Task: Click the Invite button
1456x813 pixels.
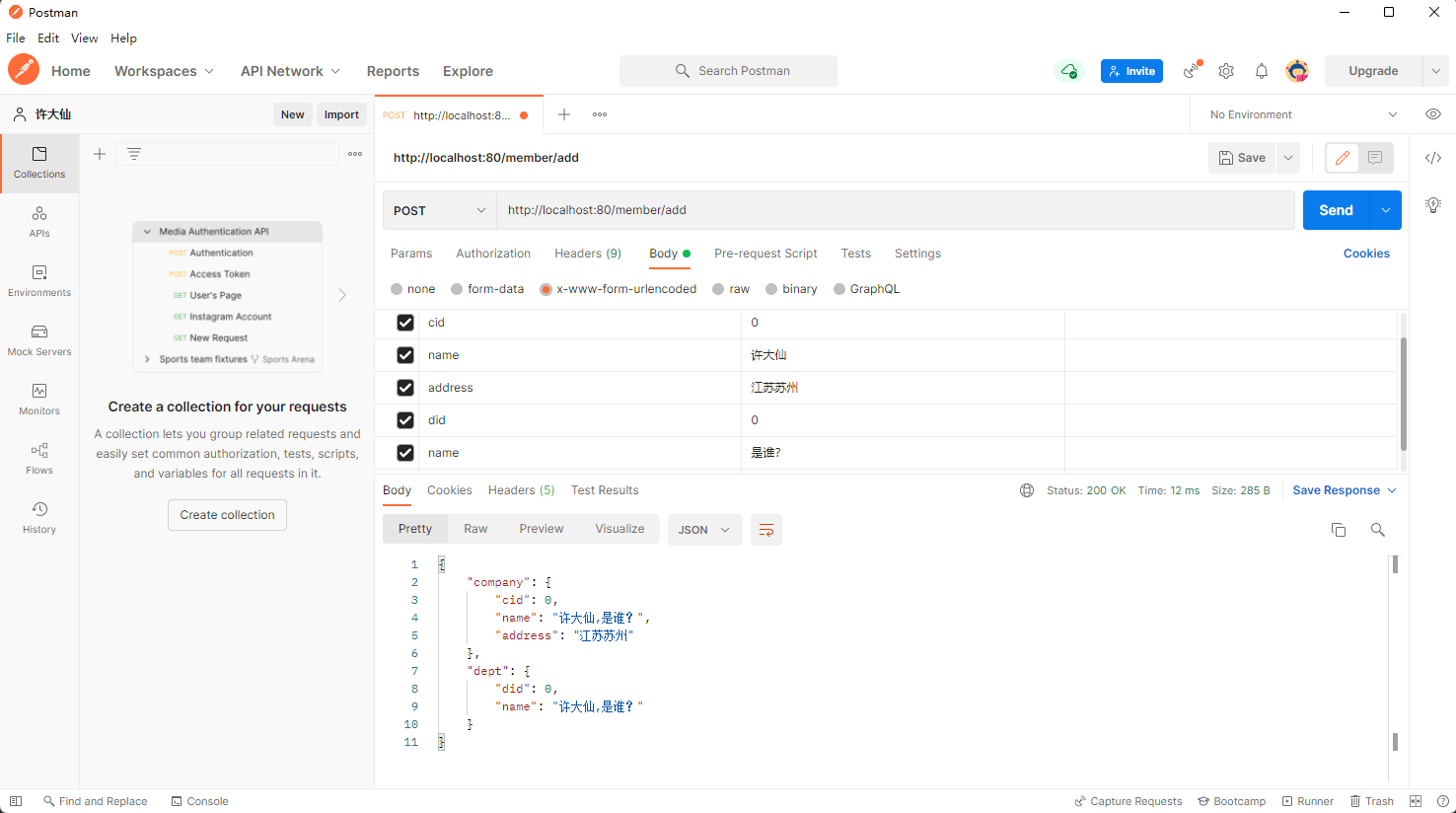Action: pyautogui.click(x=1132, y=71)
